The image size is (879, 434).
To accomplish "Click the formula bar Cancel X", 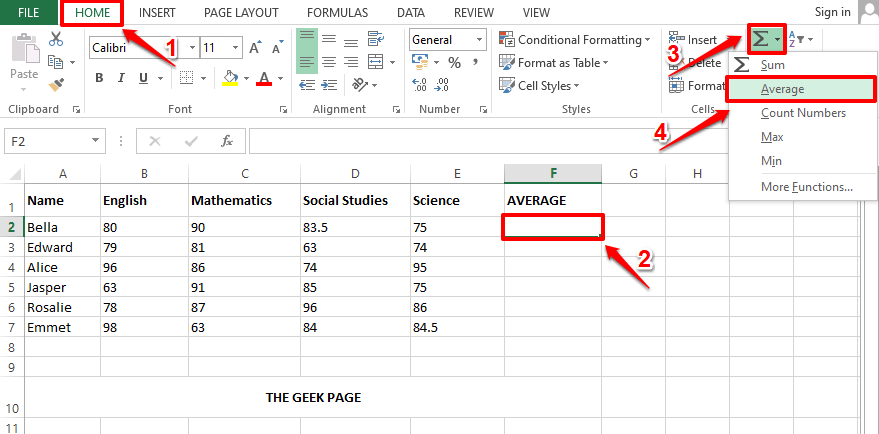I will point(154,141).
